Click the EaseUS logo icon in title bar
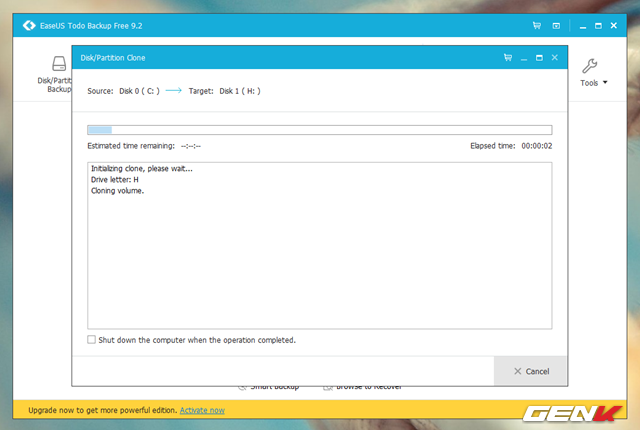This screenshot has height=430, width=640. coord(29,25)
